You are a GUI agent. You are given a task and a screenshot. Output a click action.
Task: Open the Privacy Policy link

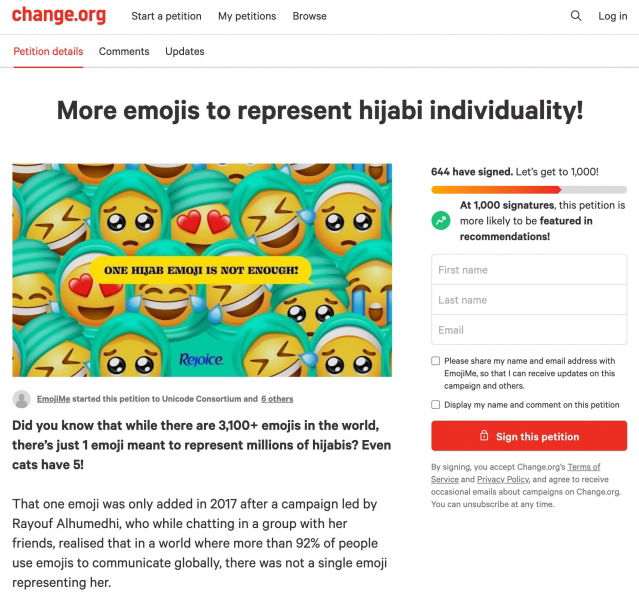coord(504,480)
